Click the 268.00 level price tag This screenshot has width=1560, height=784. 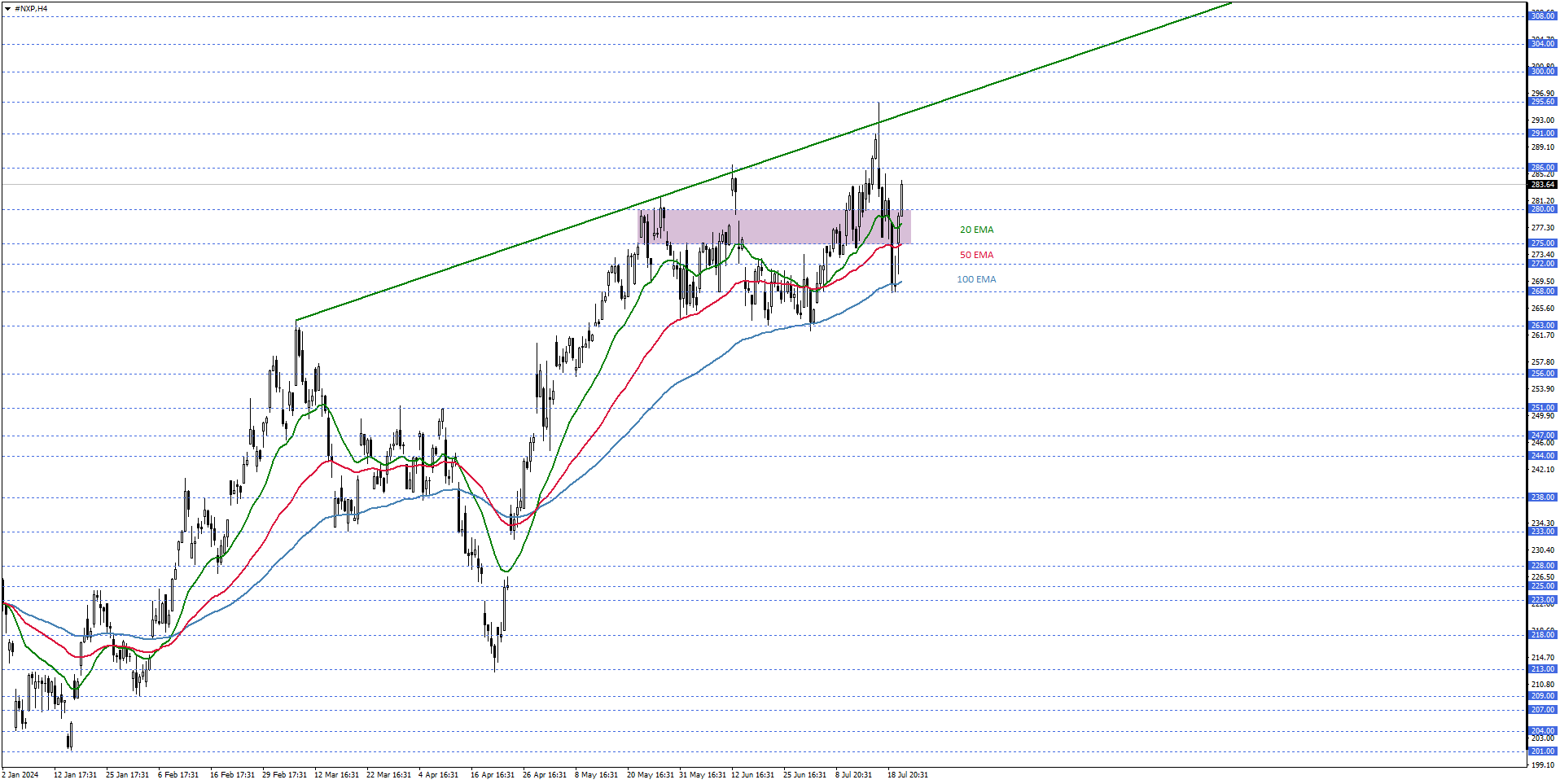pyautogui.click(x=1543, y=291)
